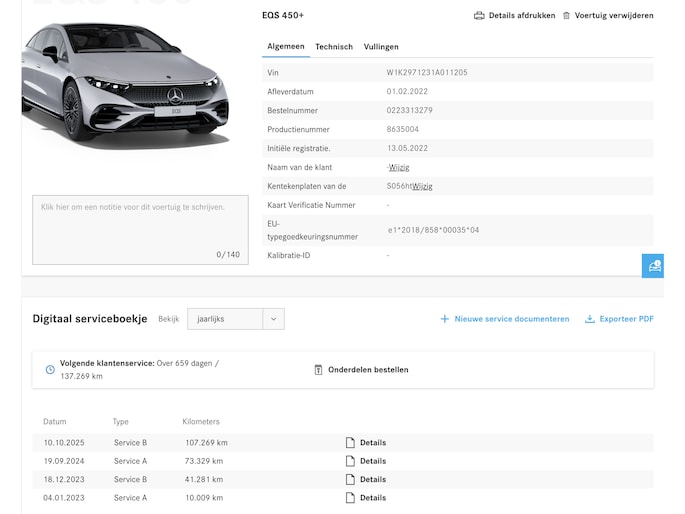Open Details for 04.01.2023 Service A
This screenshot has height=514, width=685.
372,498
